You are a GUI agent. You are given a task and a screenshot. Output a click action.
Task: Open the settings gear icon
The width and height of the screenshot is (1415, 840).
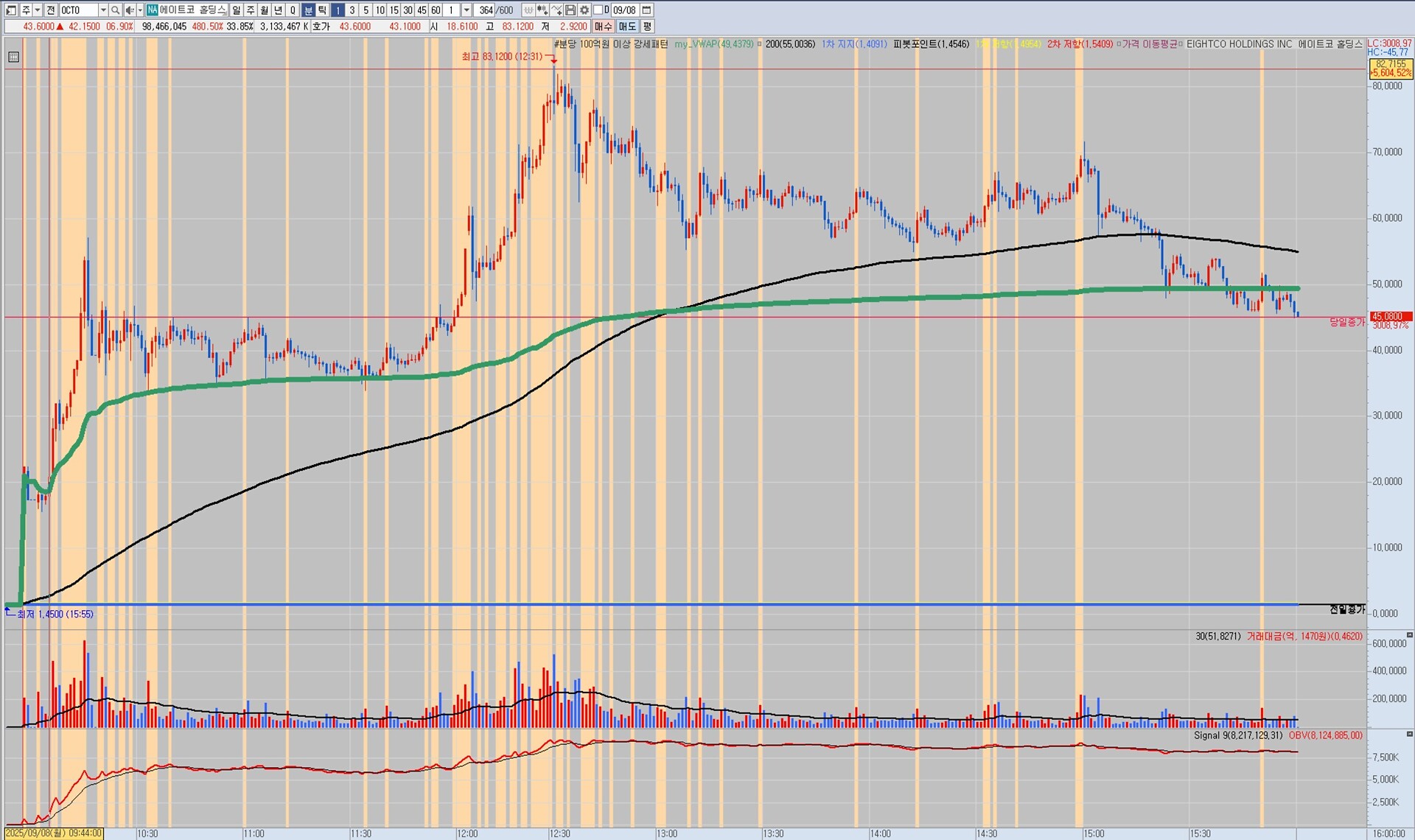click(584, 10)
